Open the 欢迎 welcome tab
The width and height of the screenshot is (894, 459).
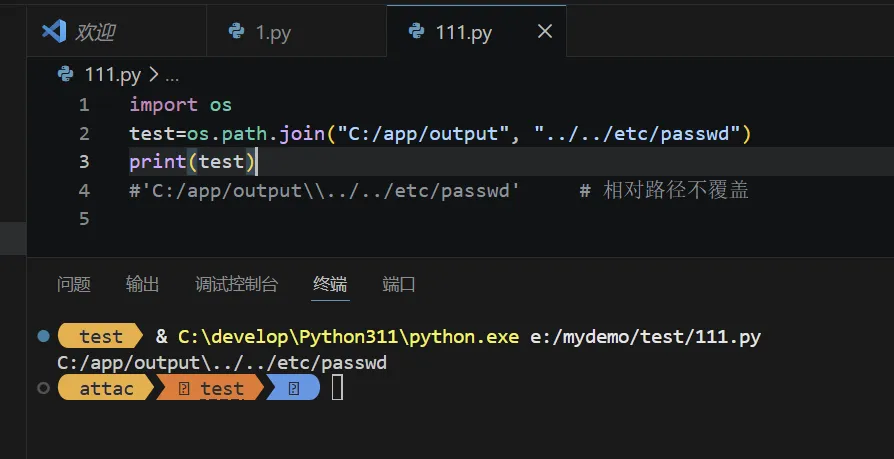point(116,31)
